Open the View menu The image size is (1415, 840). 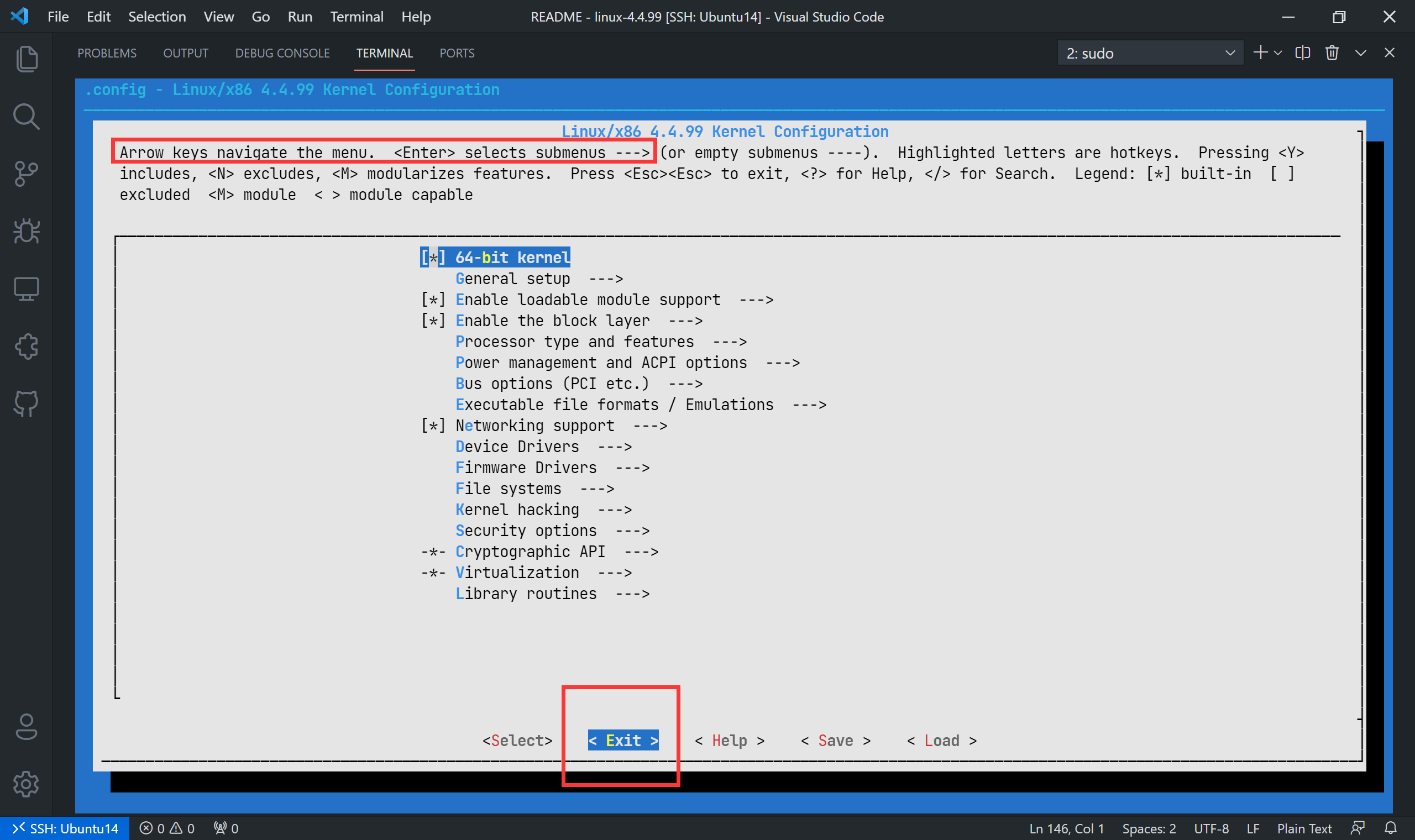pyautogui.click(x=218, y=17)
